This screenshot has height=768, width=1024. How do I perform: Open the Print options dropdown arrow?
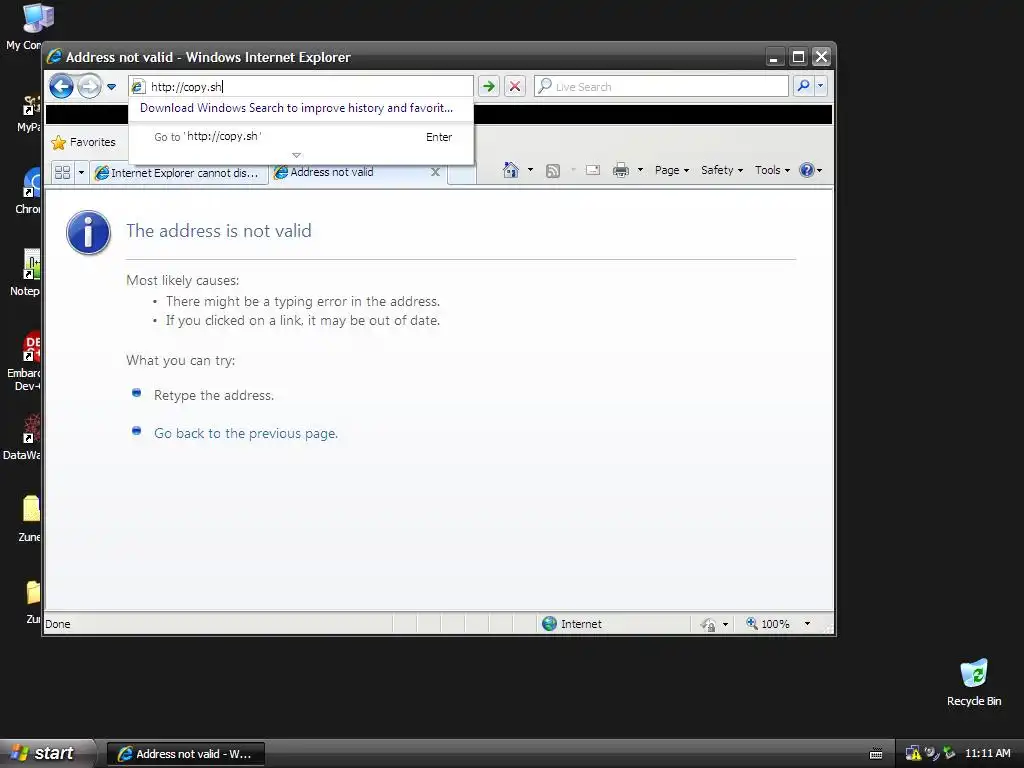[x=641, y=170]
